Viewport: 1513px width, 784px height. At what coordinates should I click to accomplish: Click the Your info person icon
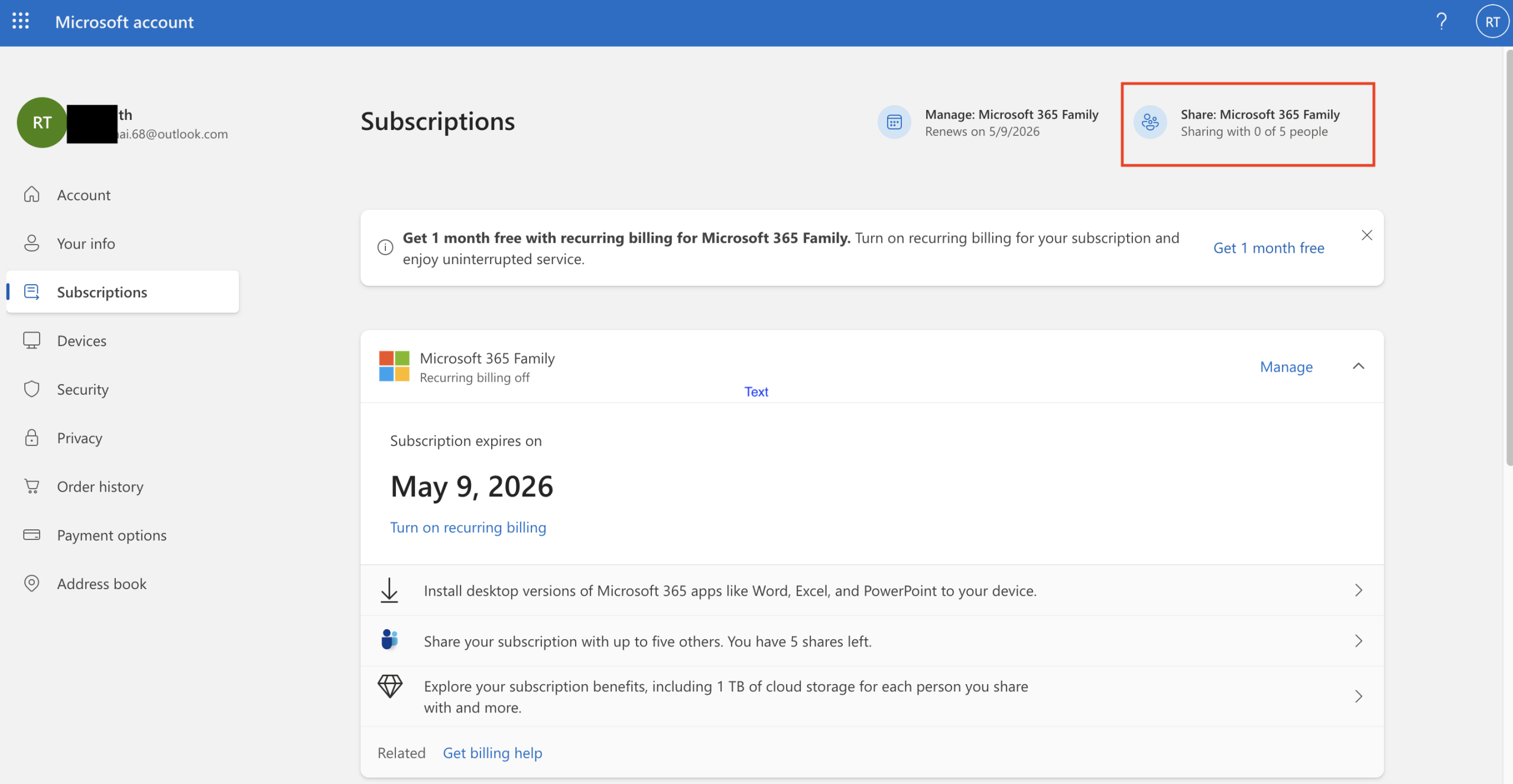[32, 243]
